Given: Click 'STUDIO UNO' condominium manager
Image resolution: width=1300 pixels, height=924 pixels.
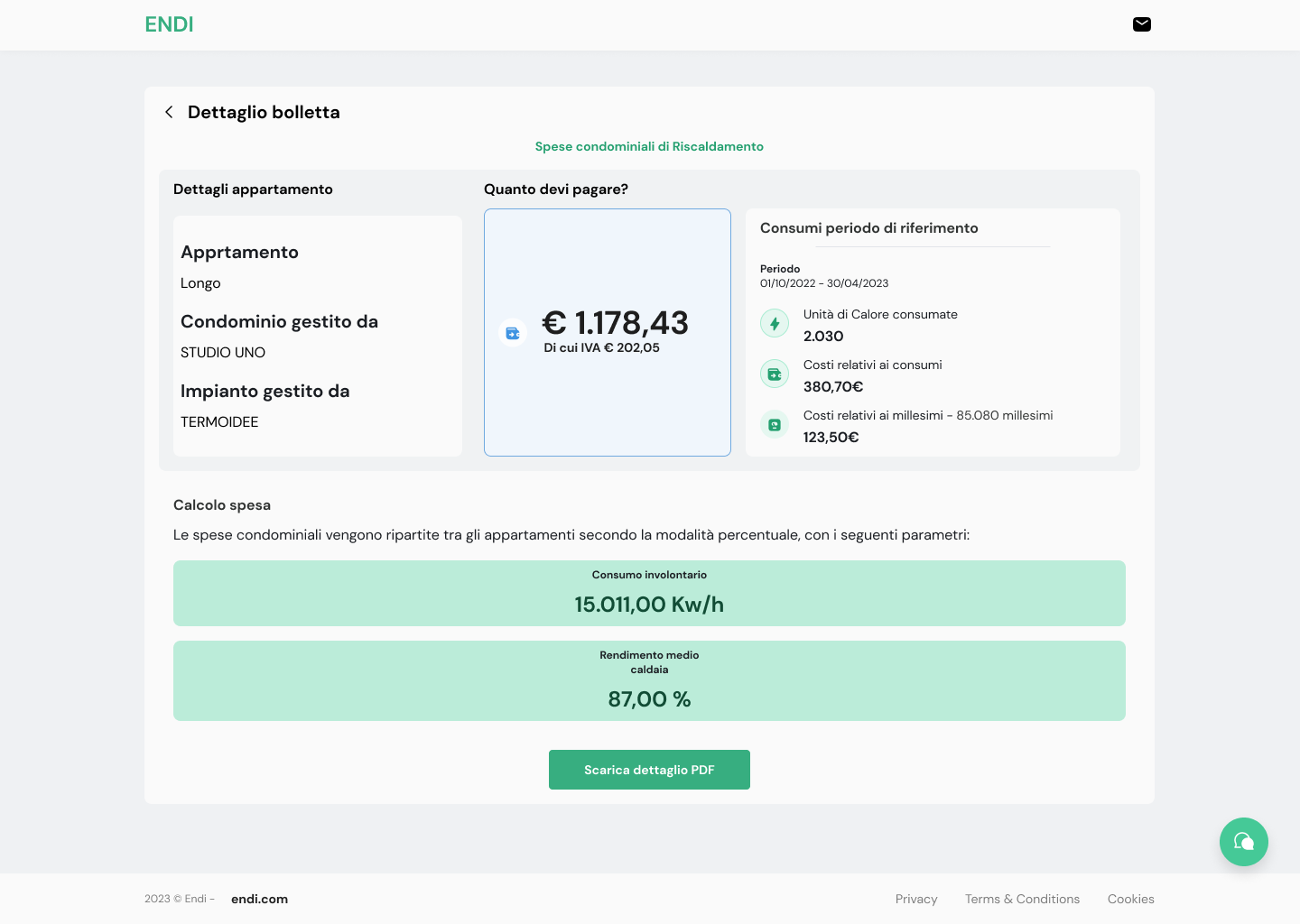Looking at the screenshot, I should point(223,353).
